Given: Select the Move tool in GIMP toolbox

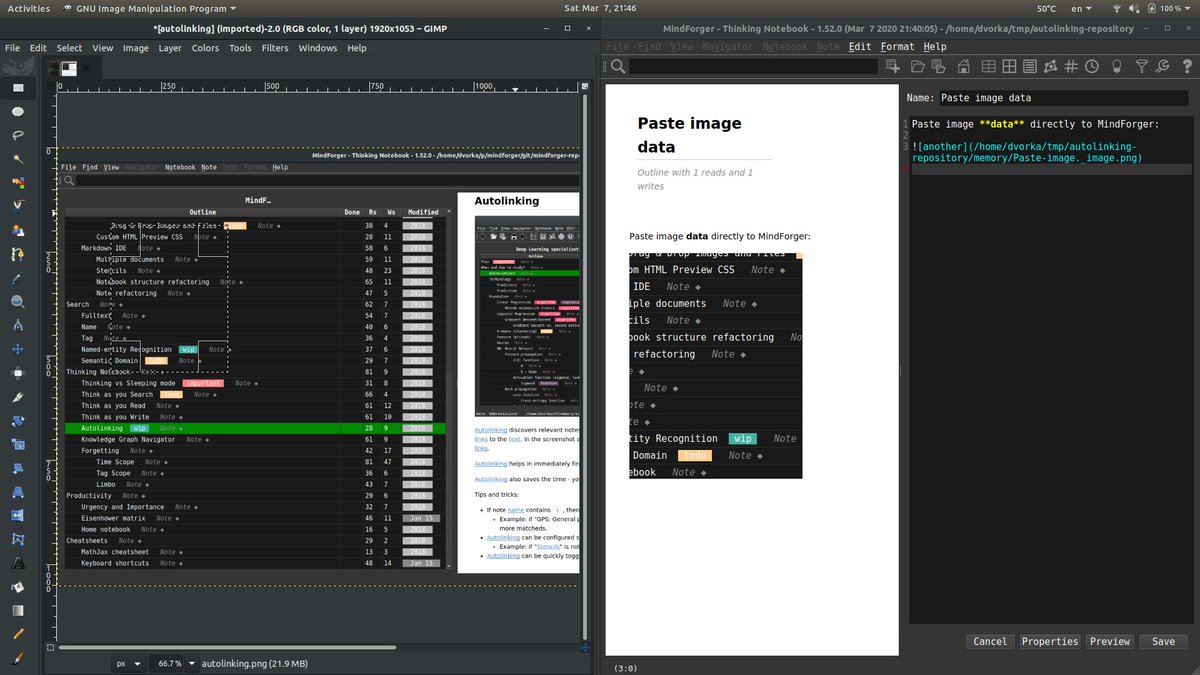Looking at the screenshot, I should [x=17, y=349].
